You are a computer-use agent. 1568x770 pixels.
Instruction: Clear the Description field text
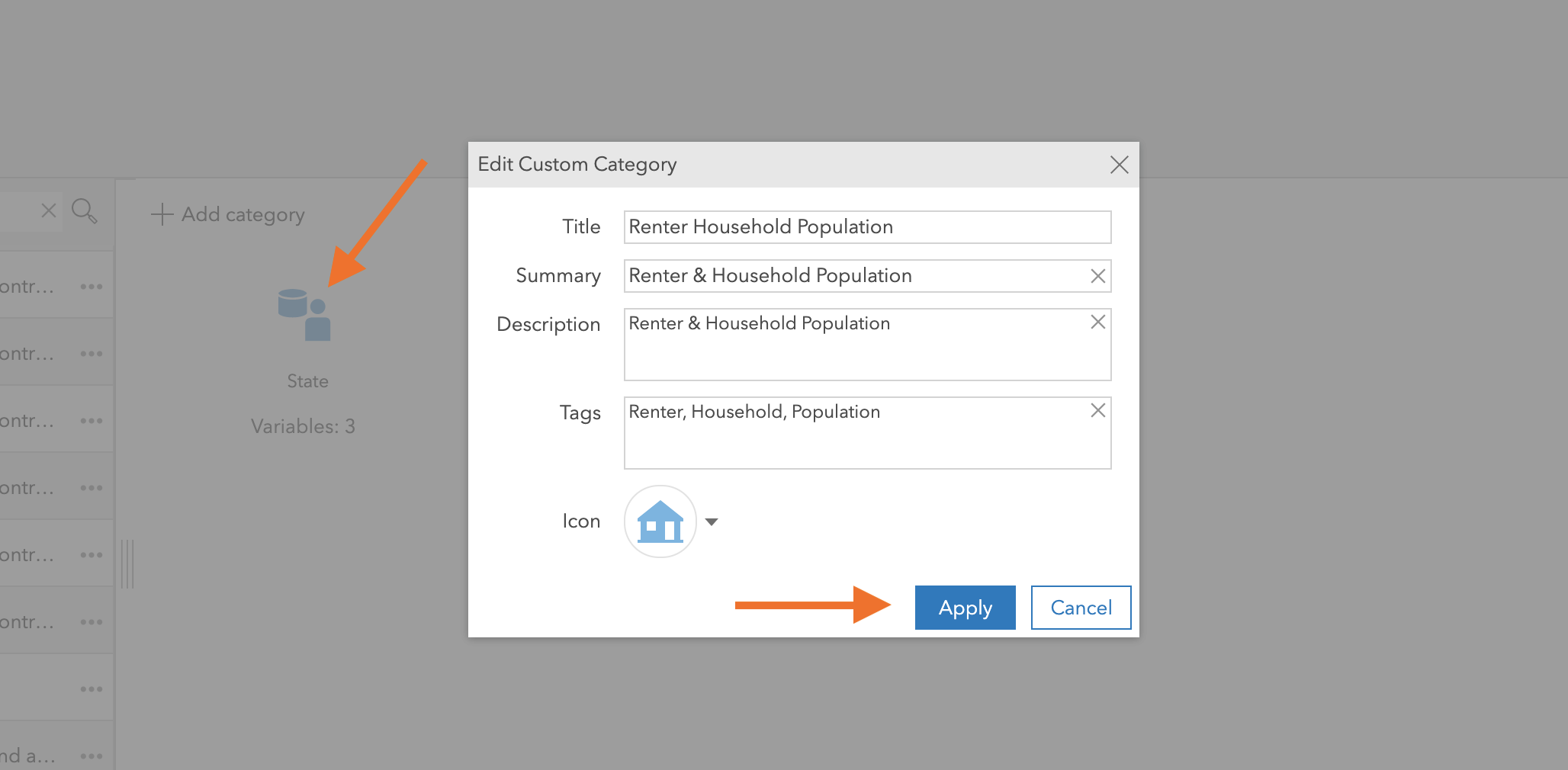pyautogui.click(x=1097, y=322)
